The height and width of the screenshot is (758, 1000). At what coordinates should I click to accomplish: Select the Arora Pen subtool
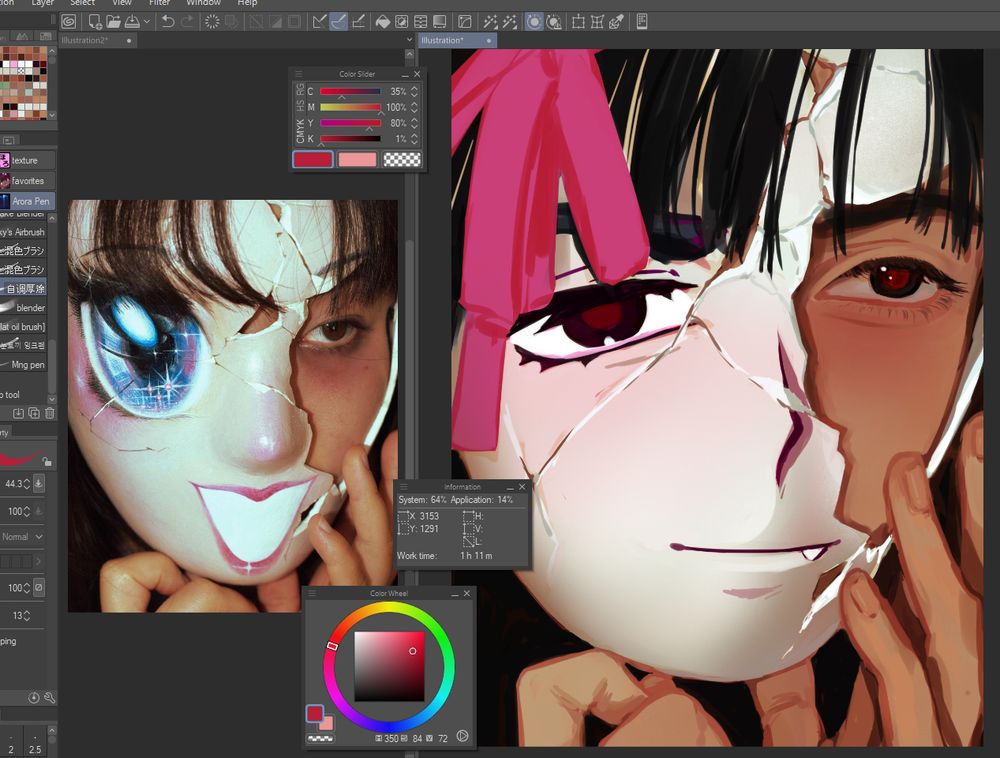coord(30,201)
